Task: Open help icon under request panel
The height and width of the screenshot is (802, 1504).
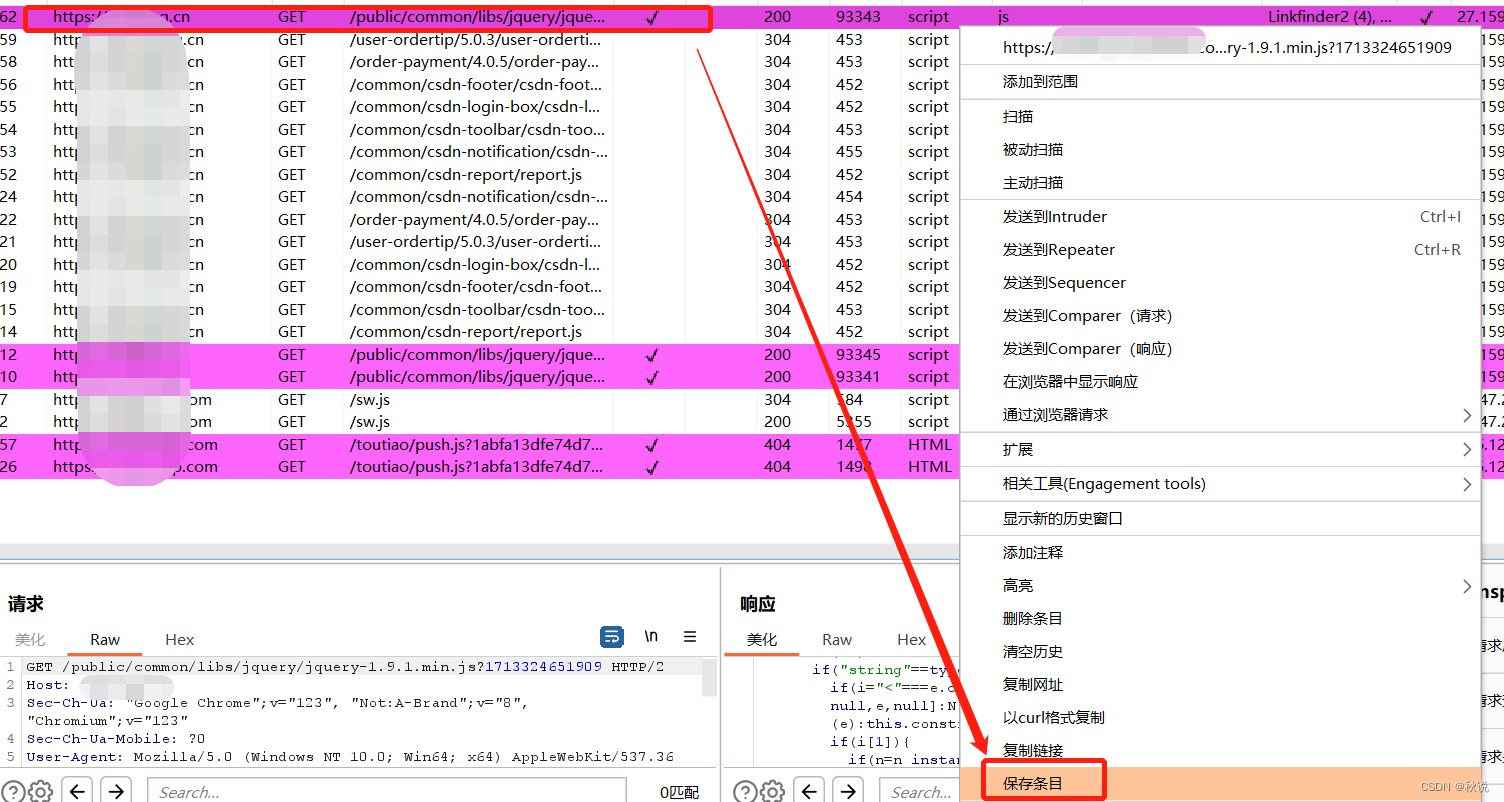Action: 14,792
